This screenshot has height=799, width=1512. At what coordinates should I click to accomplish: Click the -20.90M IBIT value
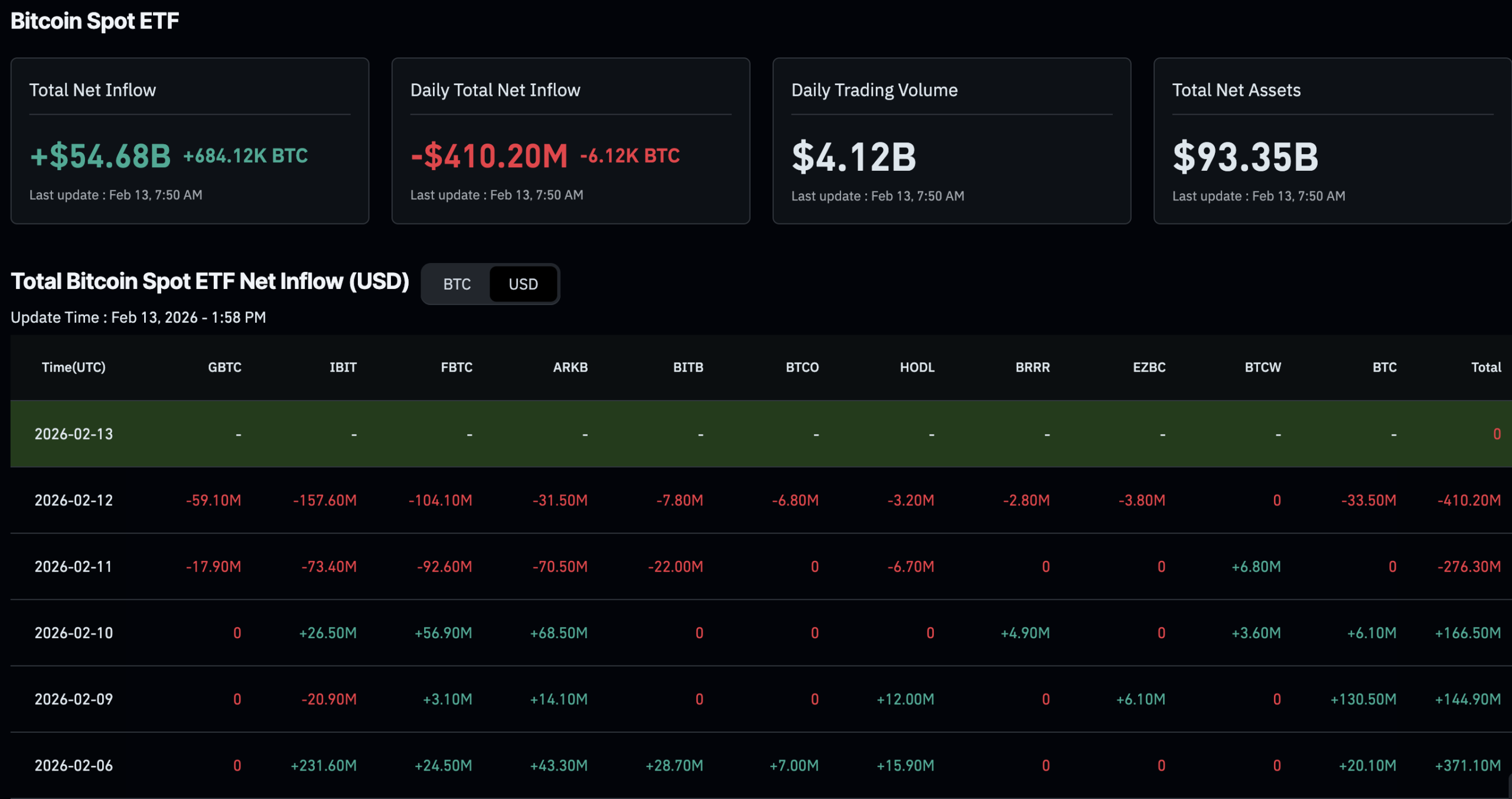tap(329, 699)
